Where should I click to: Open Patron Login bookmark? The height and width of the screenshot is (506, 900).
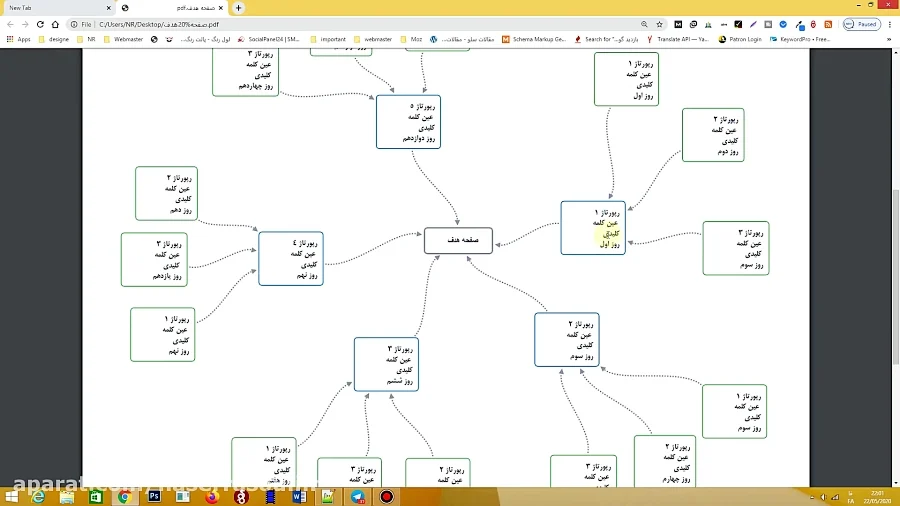point(740,40)
